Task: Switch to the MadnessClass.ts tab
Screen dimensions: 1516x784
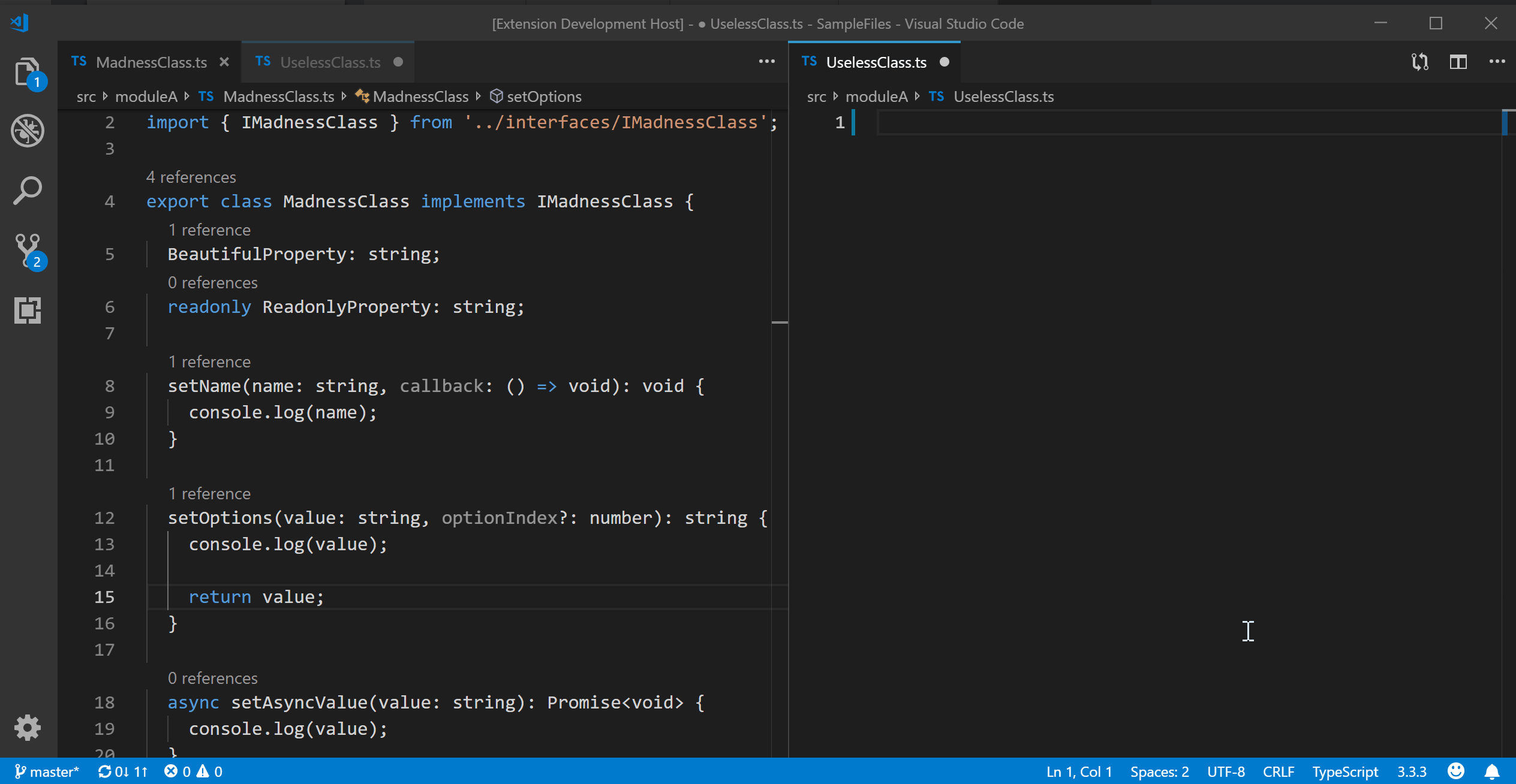Action: [x=151, y=62]
